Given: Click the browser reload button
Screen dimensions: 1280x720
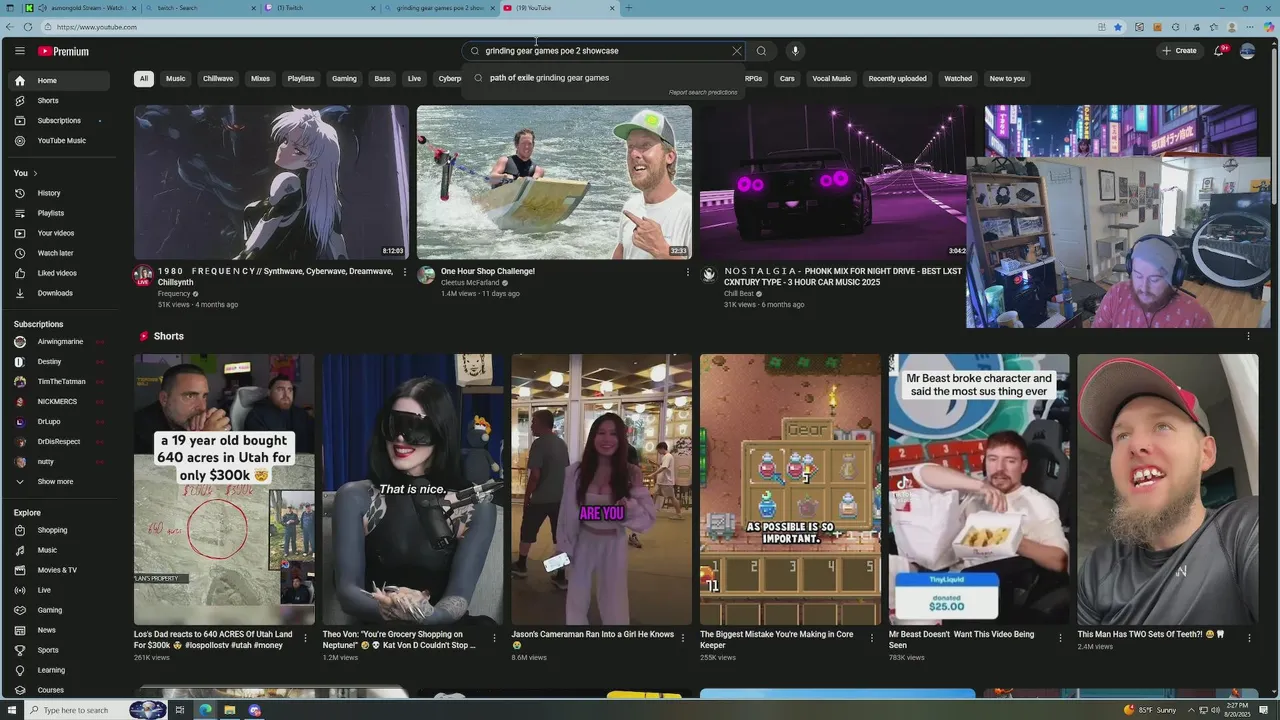Looking at the screenshot, I should click(27, 27).
